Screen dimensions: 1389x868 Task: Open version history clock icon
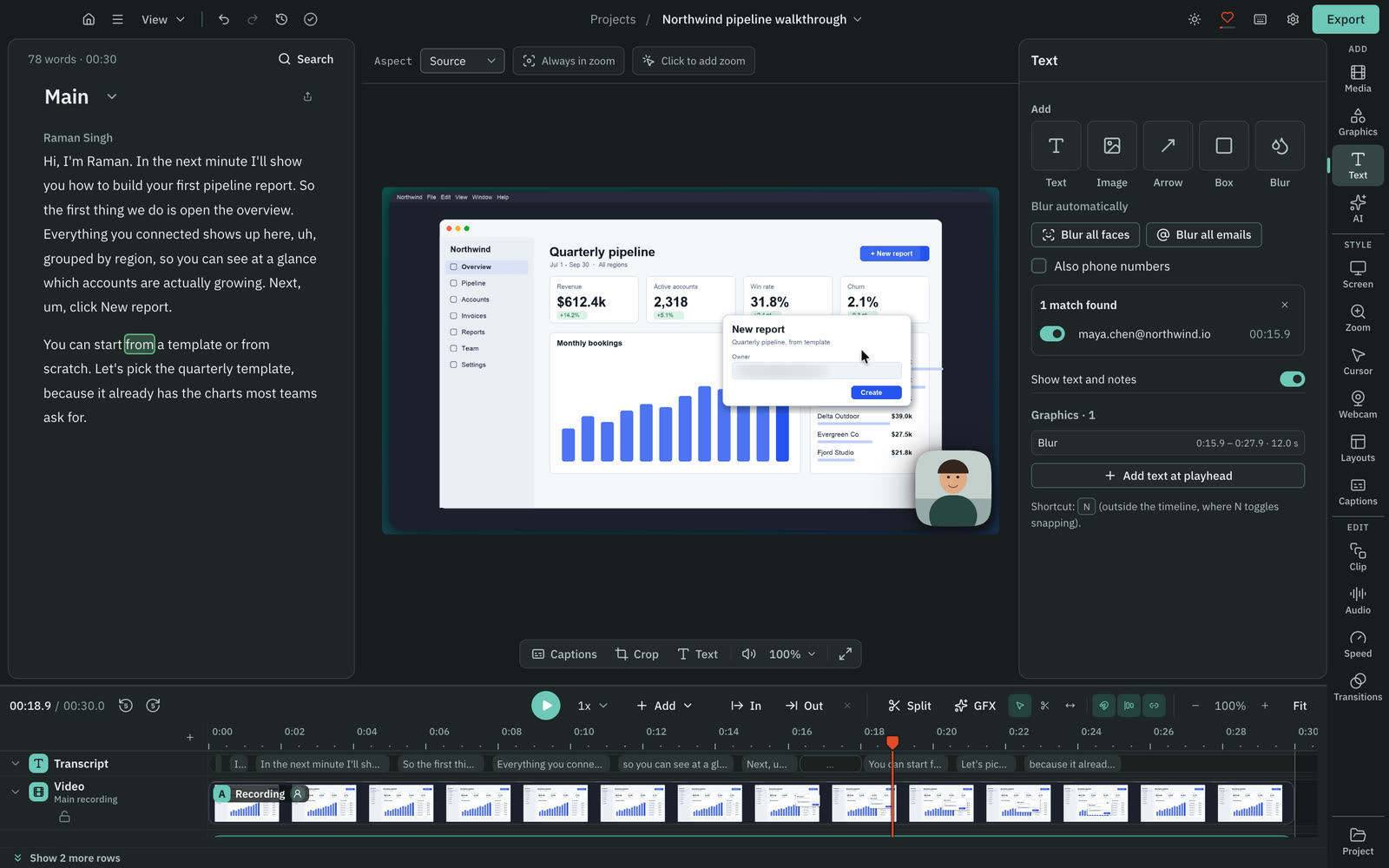(281, 19)
